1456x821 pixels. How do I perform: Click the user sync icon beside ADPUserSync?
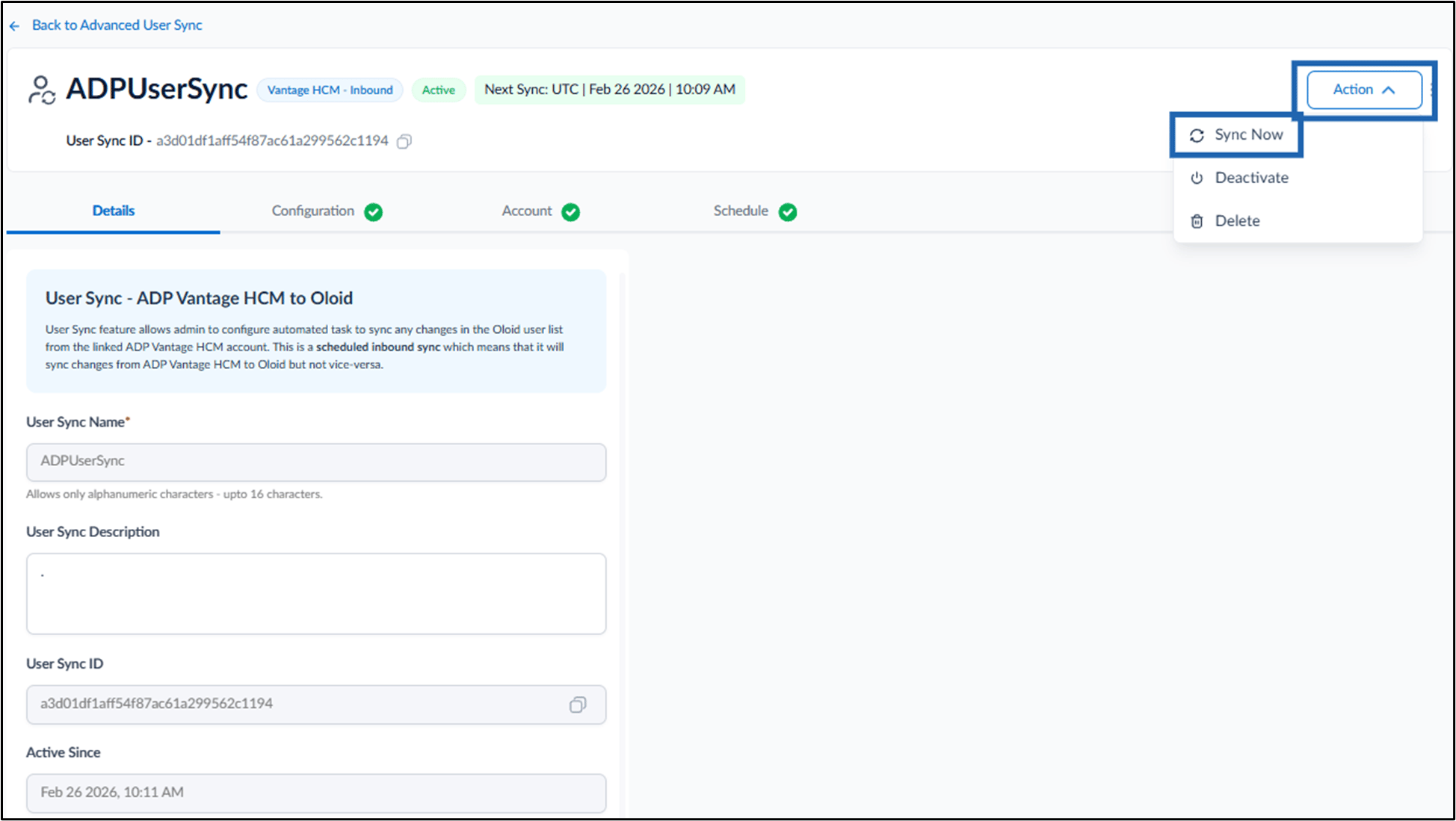pos(42,90)
